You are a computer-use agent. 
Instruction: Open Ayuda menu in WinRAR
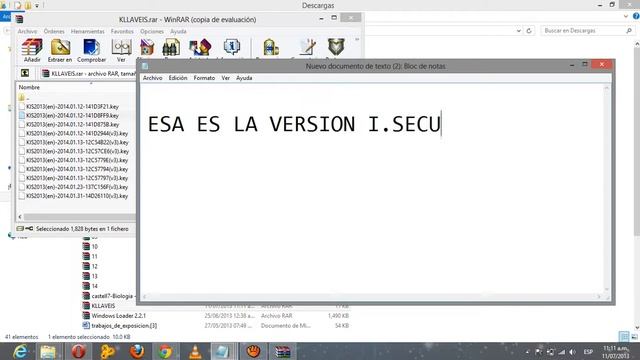(178, 31)
